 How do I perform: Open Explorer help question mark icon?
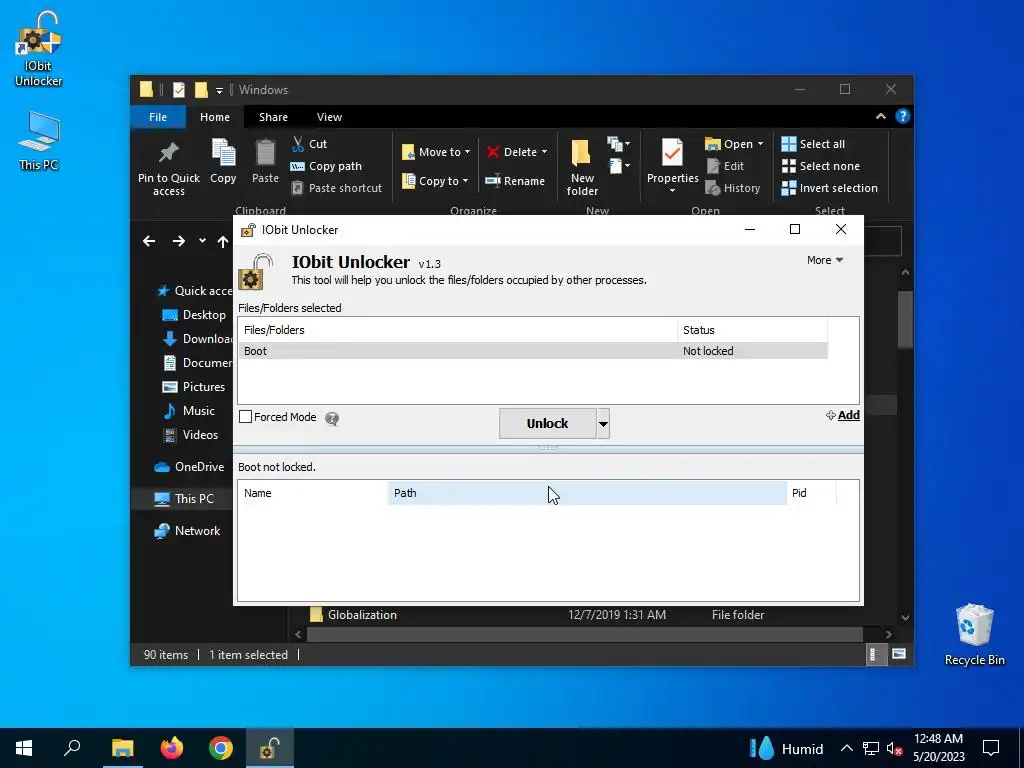tap(903, 116)
